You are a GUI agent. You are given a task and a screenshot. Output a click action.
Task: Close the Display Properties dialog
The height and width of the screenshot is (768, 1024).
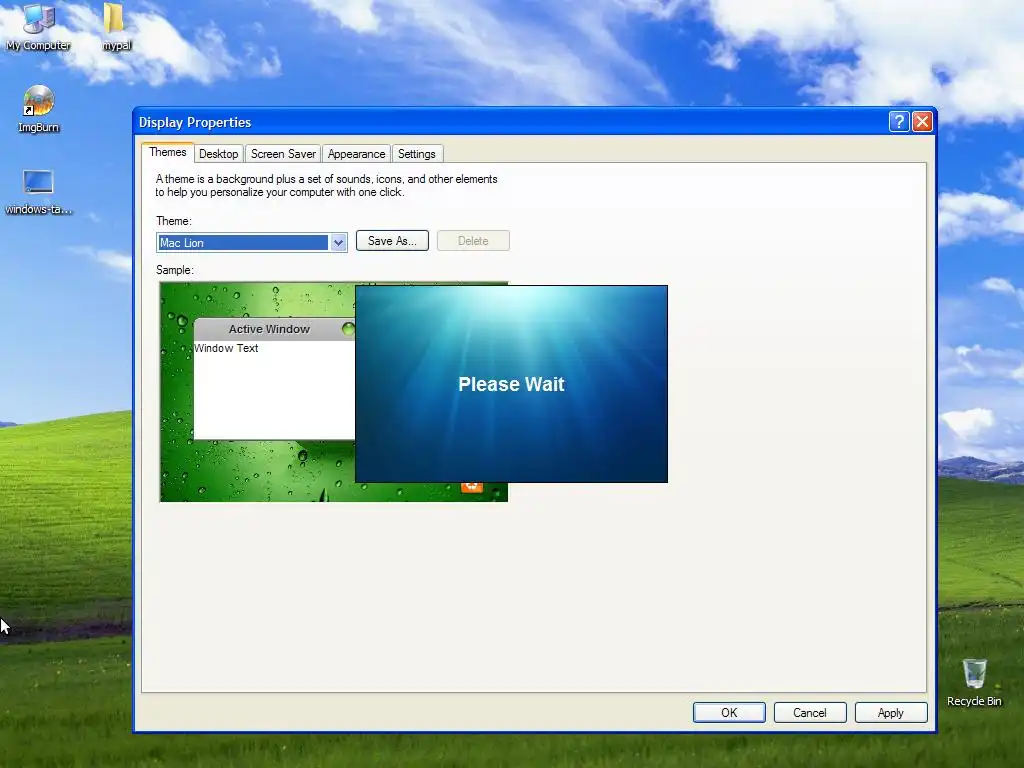922,121
